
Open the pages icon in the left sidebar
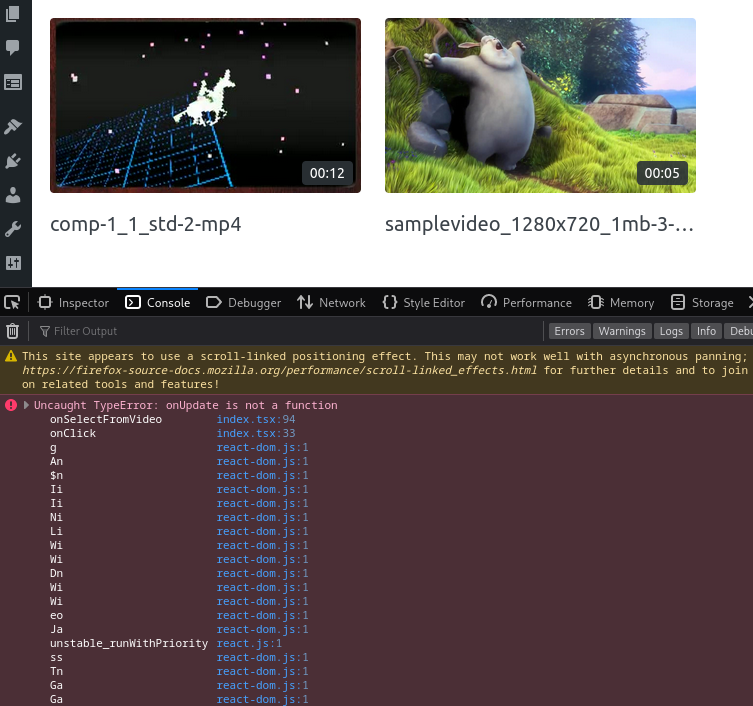[x=12, y=13]
